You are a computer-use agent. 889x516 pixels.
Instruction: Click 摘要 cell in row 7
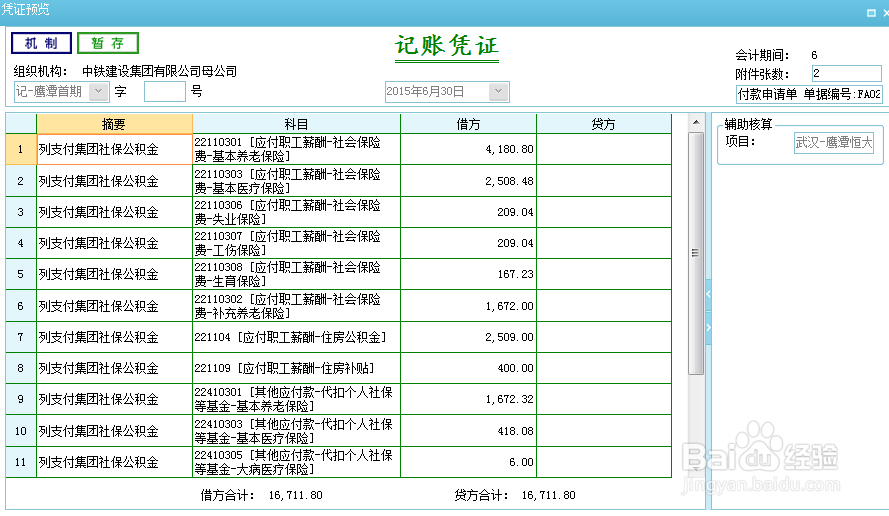coord(115,337)
